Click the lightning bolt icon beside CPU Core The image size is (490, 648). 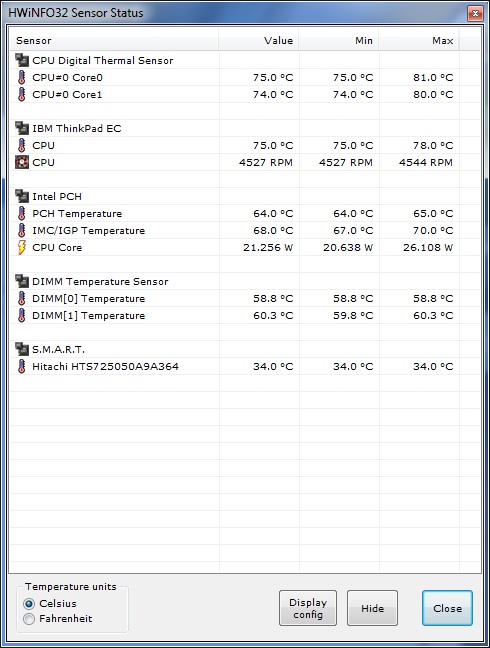click(x=21, y=248)
